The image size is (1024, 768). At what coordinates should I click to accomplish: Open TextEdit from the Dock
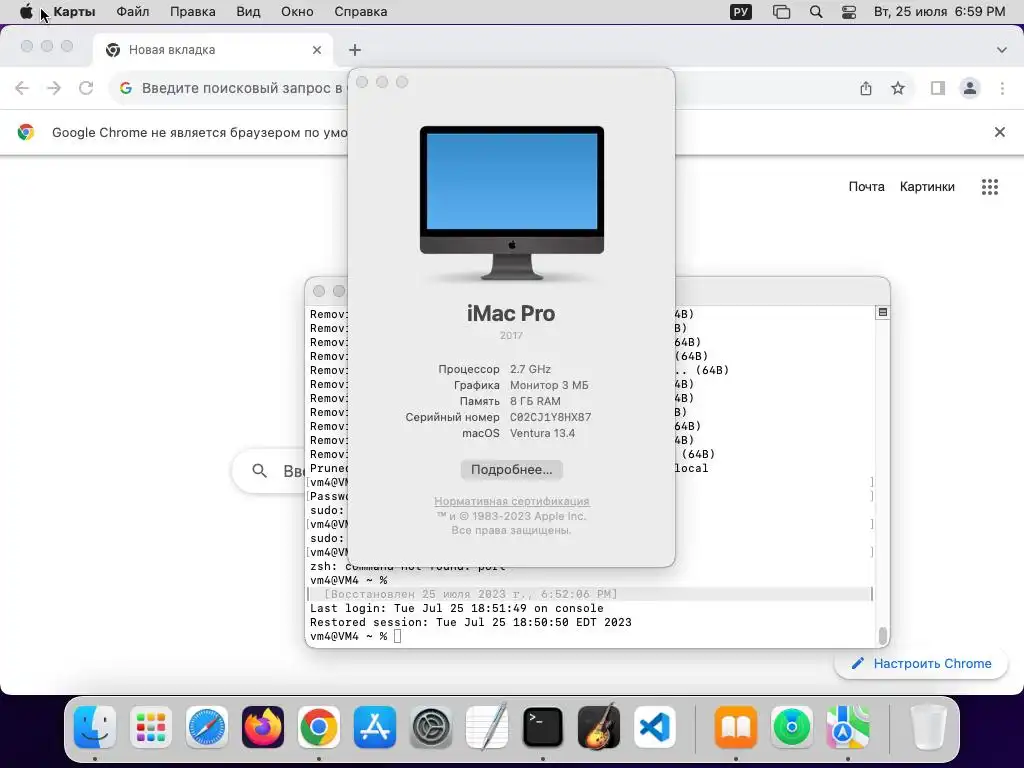point(487,727)
